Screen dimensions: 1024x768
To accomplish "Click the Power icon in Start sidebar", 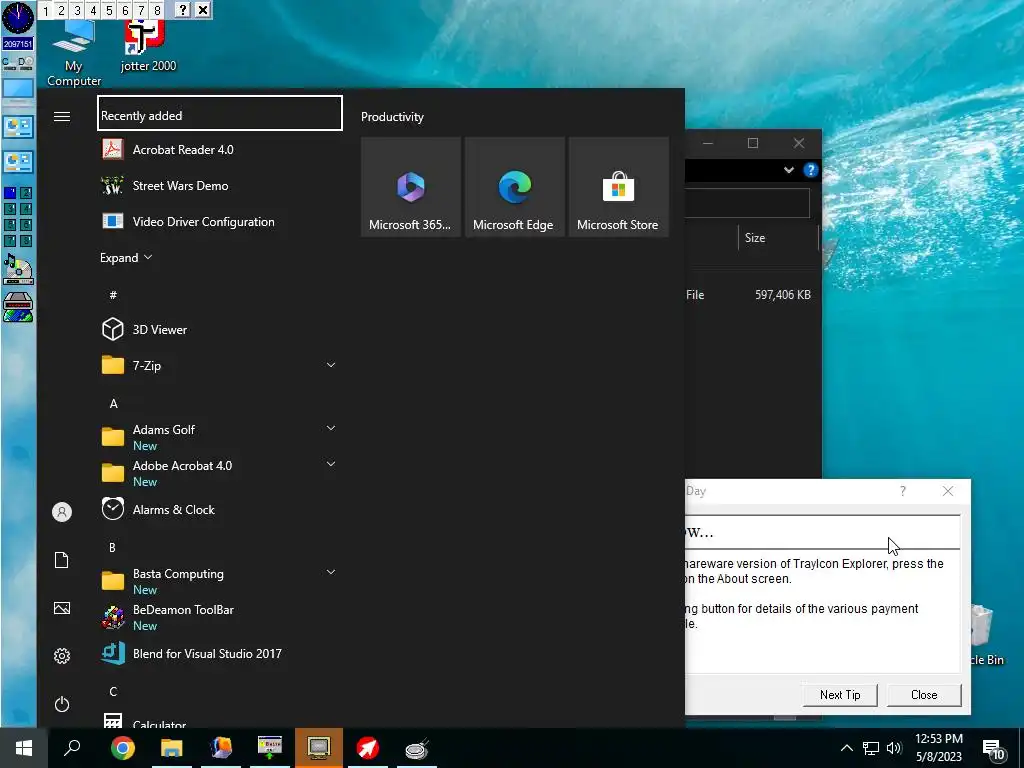I will pyautogui.click(x=62, y=704).
